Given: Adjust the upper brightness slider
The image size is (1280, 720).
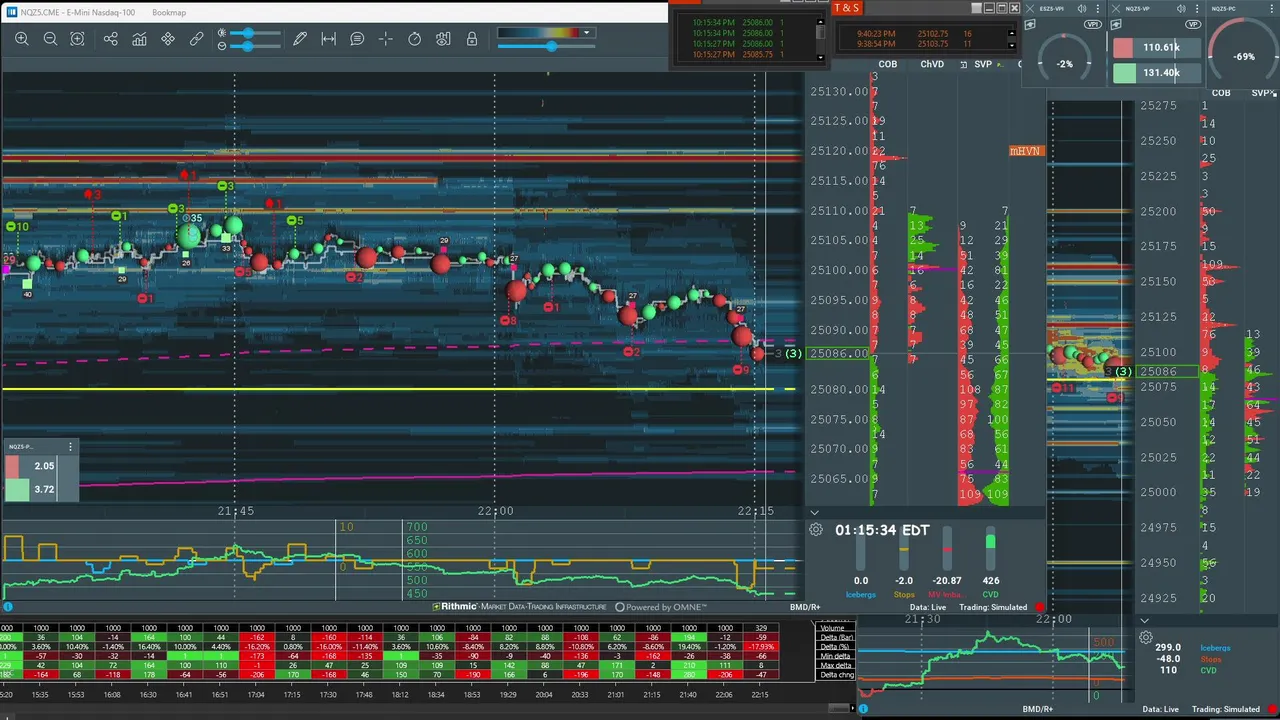Looking at the screenshot, I should [x=255, y=33].
